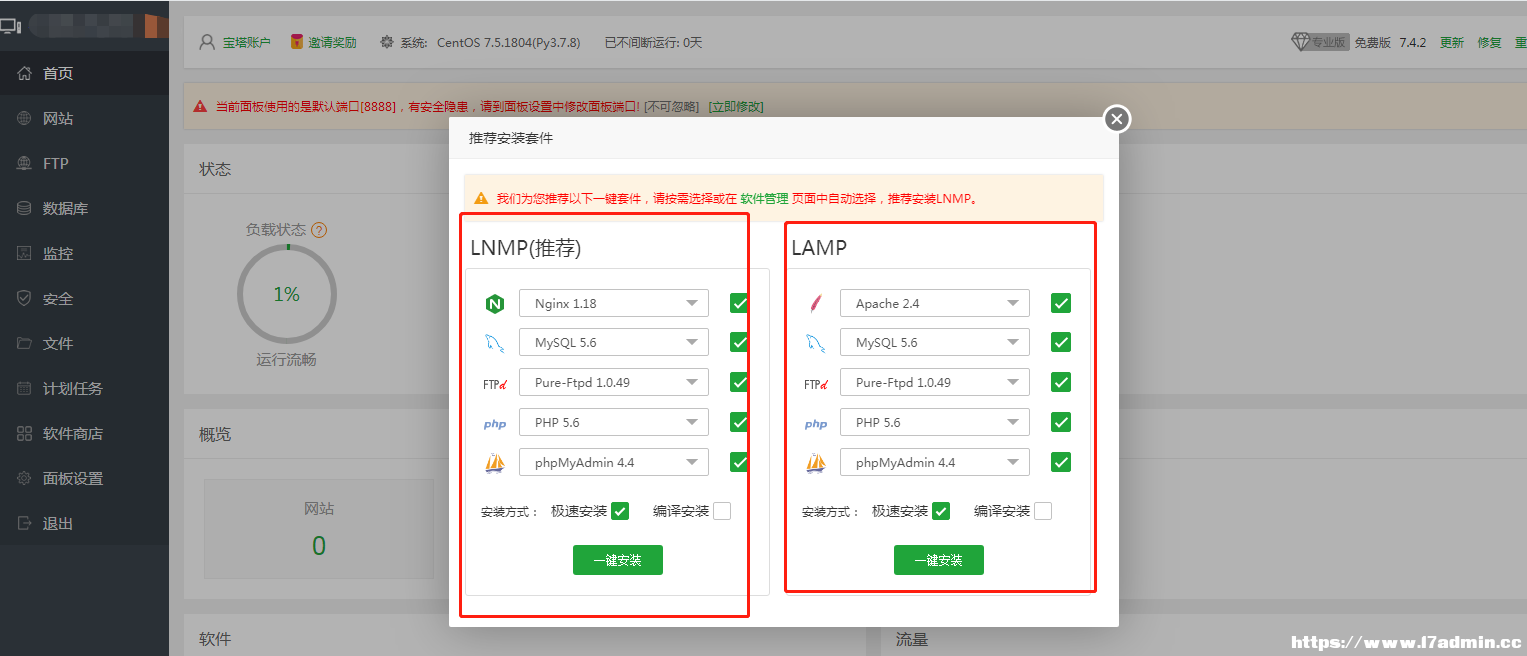The height and width of the screenshot is (656, 1527).
Task: Click the home icon beside 首页
Action: tap(25, 73)
